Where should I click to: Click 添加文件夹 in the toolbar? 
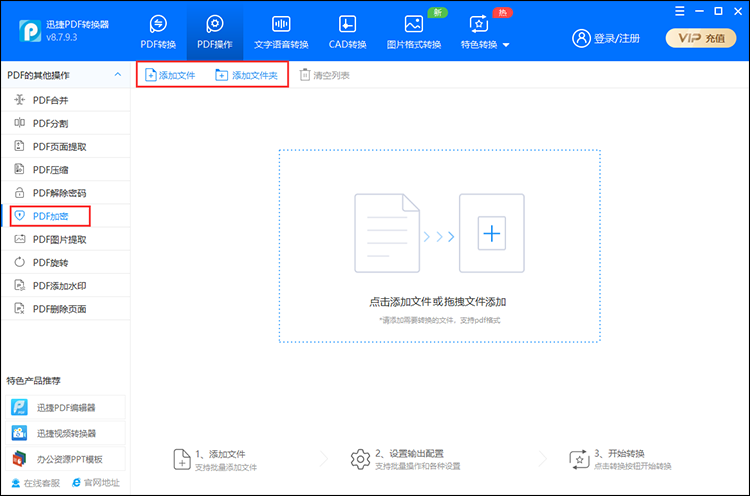pos(246,75)
